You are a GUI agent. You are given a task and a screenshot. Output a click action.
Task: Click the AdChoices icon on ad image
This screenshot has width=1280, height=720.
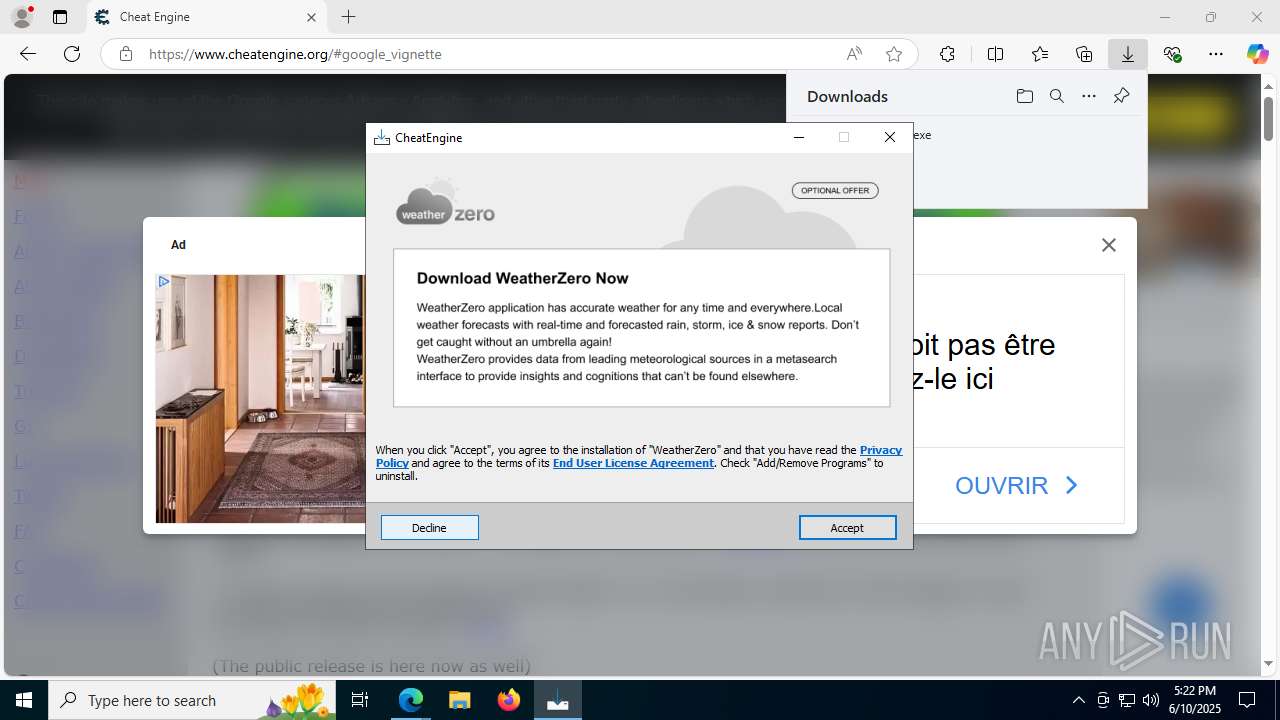164,282
